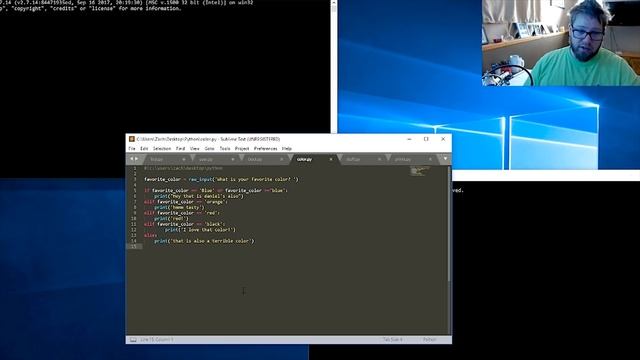
Task: Click the comment on line 1
Action: point(183,168)
